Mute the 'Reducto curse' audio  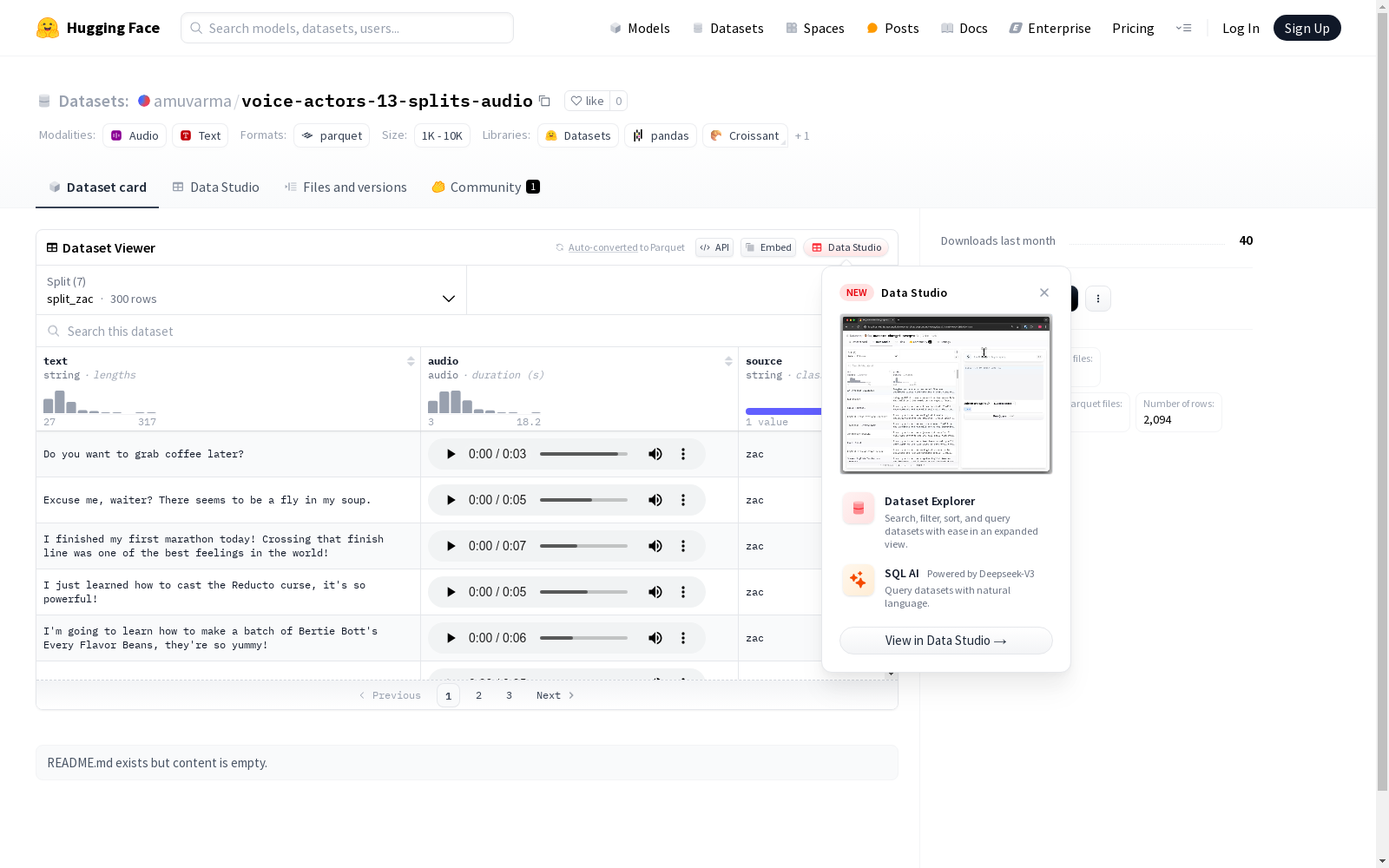click(655, 592)
